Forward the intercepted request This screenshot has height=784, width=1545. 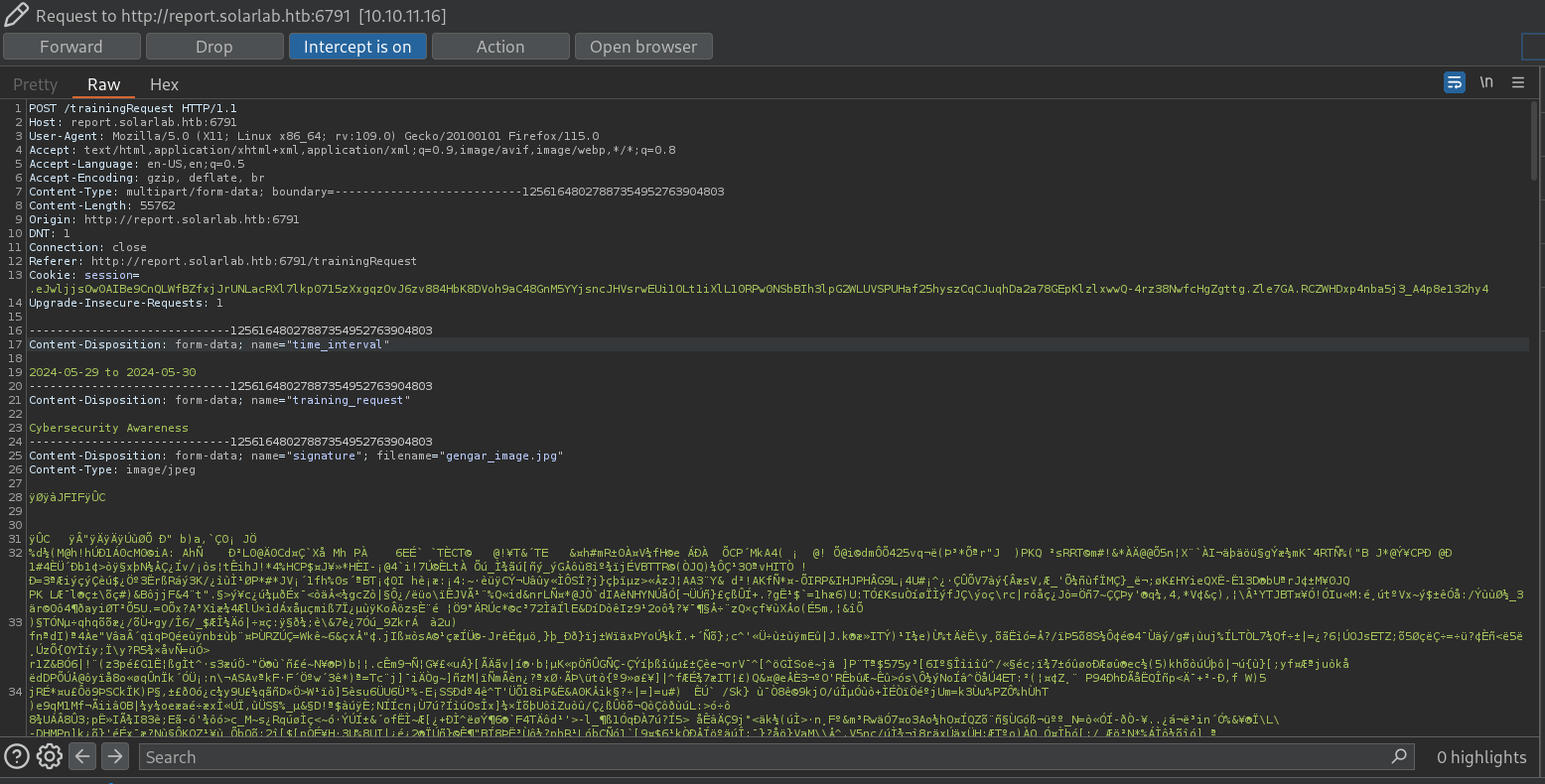tap(71, 47)
